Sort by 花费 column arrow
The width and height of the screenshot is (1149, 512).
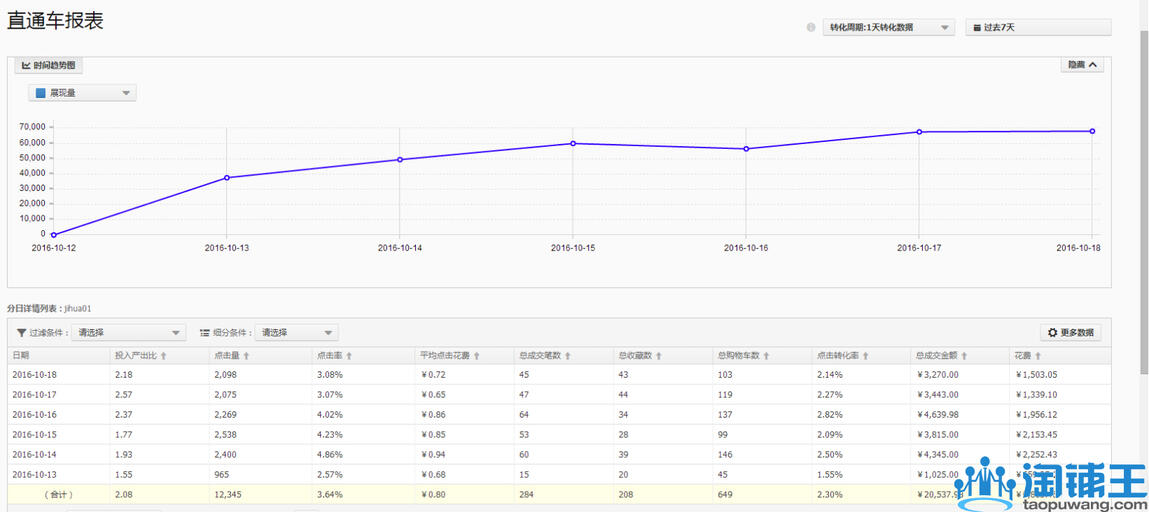pyautogui.click(x=1037, y=356)
